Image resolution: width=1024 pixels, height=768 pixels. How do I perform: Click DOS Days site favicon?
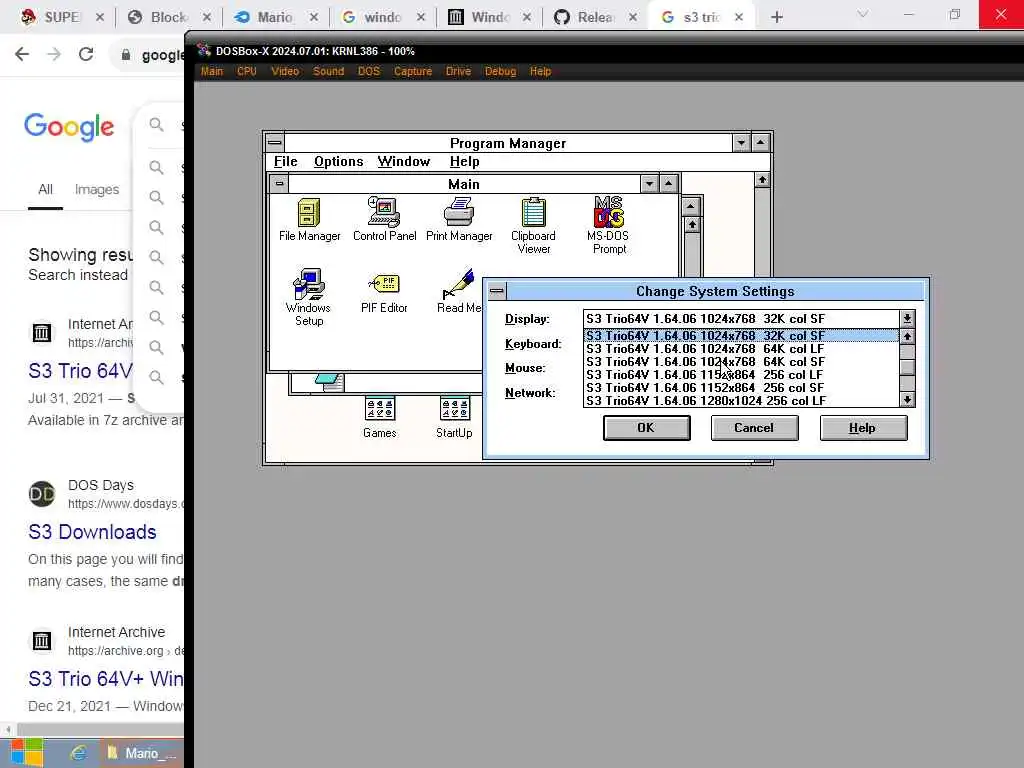[42, 494]
